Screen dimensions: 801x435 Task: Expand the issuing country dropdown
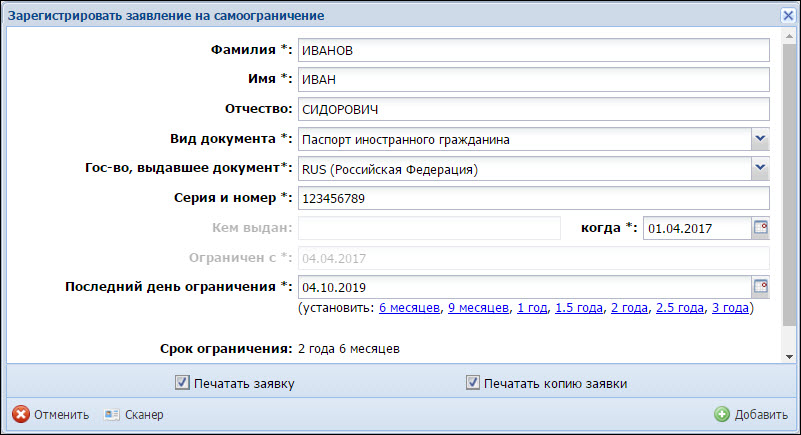tap(760, 168)
